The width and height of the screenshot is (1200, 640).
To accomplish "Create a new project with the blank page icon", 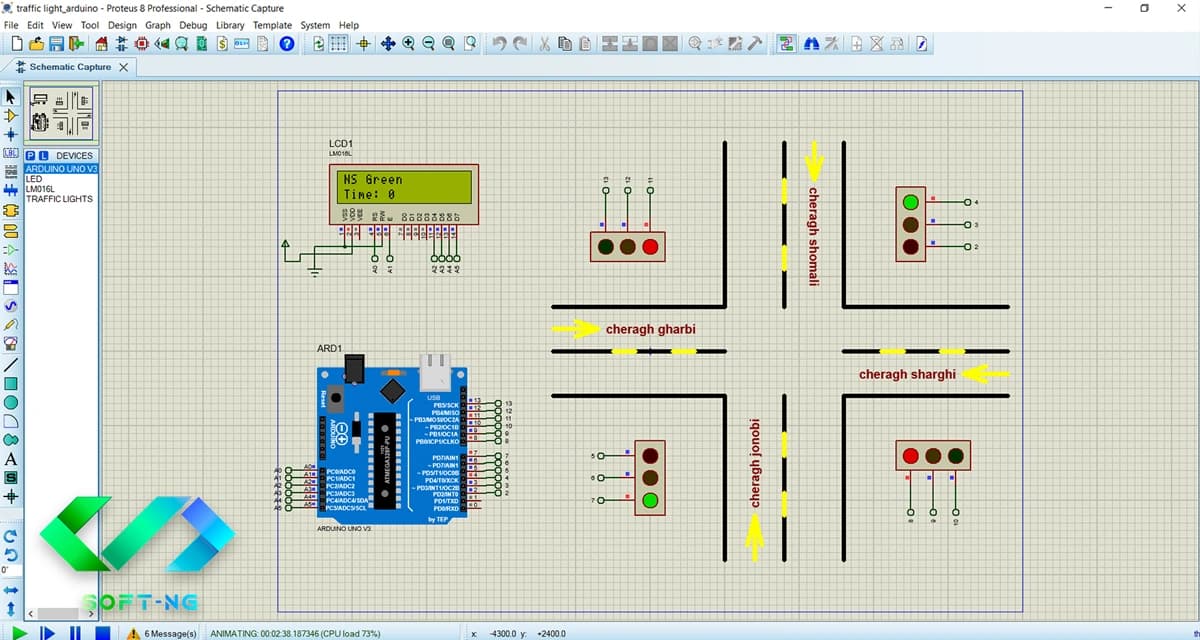I will 17,44.
